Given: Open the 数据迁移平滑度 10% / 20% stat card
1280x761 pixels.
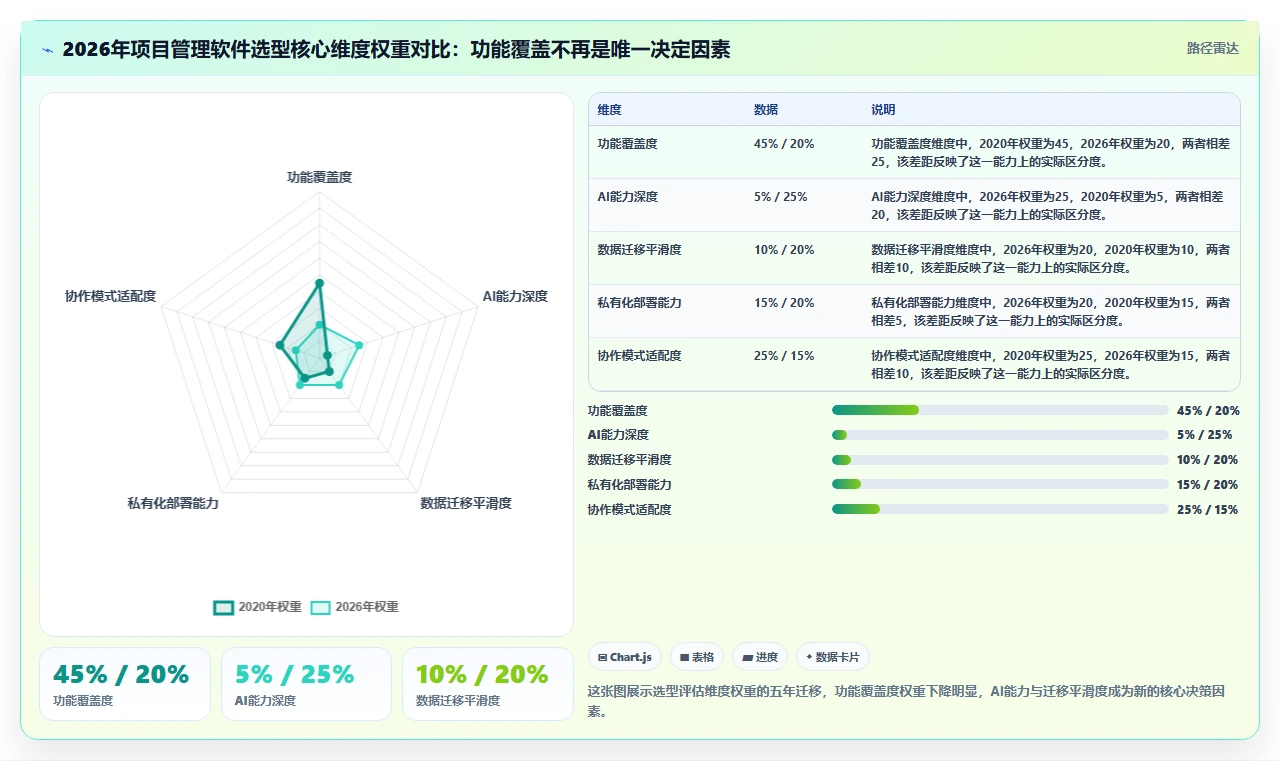Looking at the screenshot, I should 488,684.
